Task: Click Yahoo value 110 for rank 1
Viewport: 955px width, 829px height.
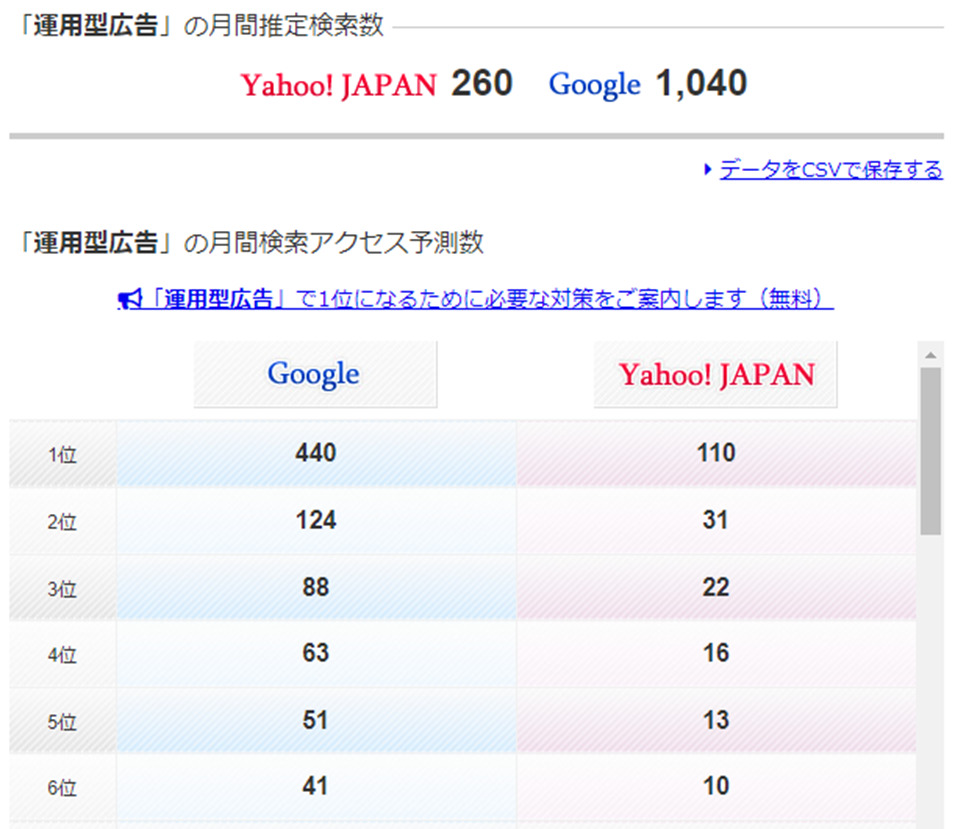Action: [x=716, y=453]
